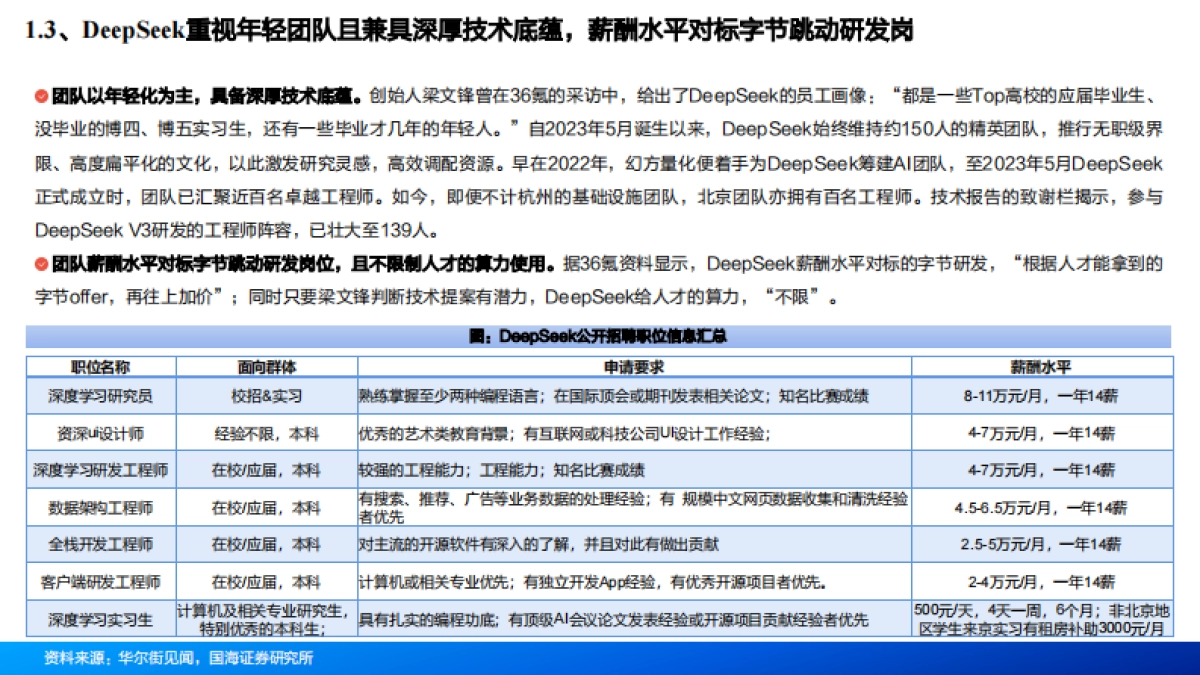Select the 资深ui设计师 table row

click(x=103, y=432)
